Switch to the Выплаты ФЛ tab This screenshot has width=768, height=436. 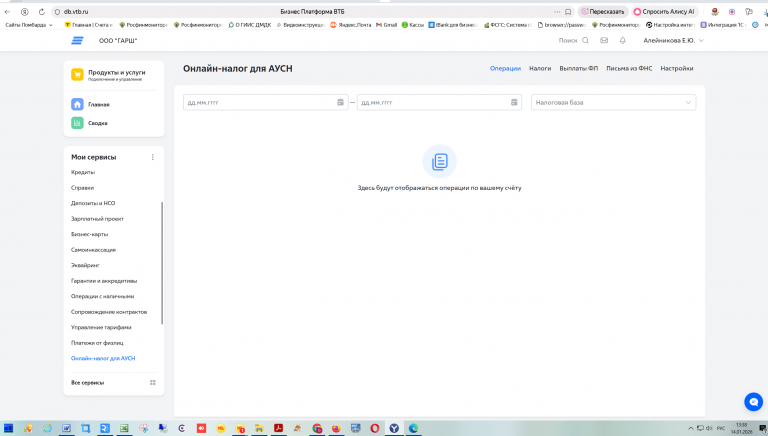point(578,69)
